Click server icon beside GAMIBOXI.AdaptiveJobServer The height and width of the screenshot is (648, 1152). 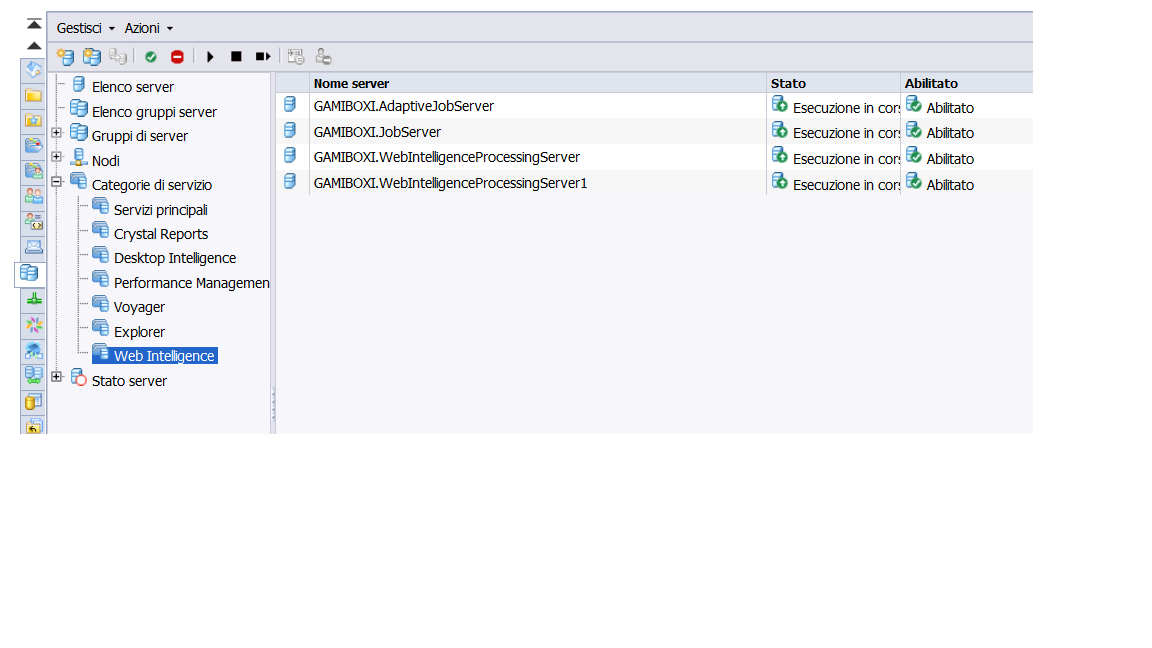click(290, 104)
